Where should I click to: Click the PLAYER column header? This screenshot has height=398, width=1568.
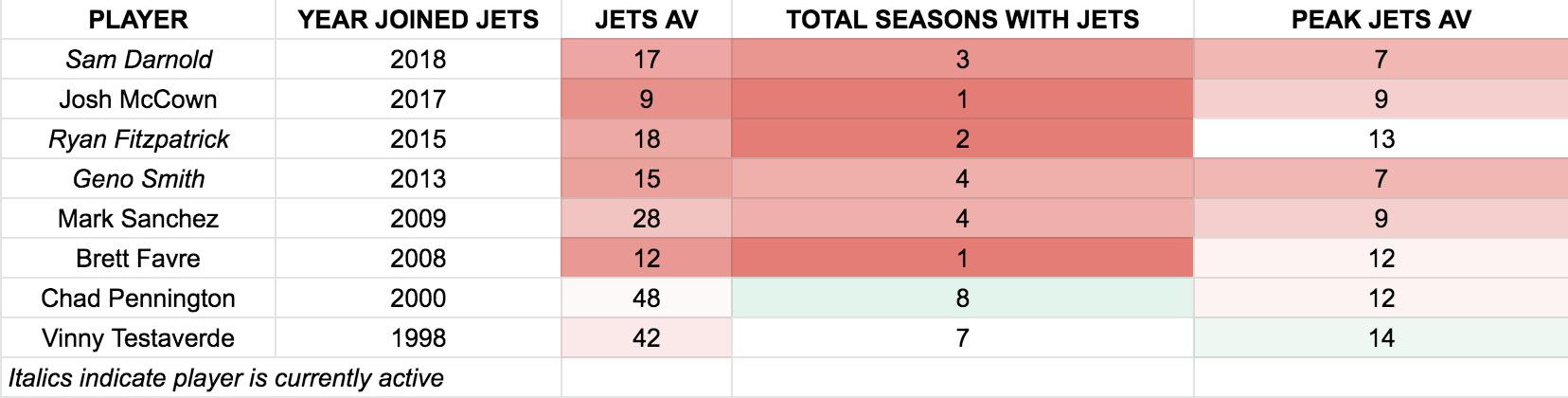[138, 20]
